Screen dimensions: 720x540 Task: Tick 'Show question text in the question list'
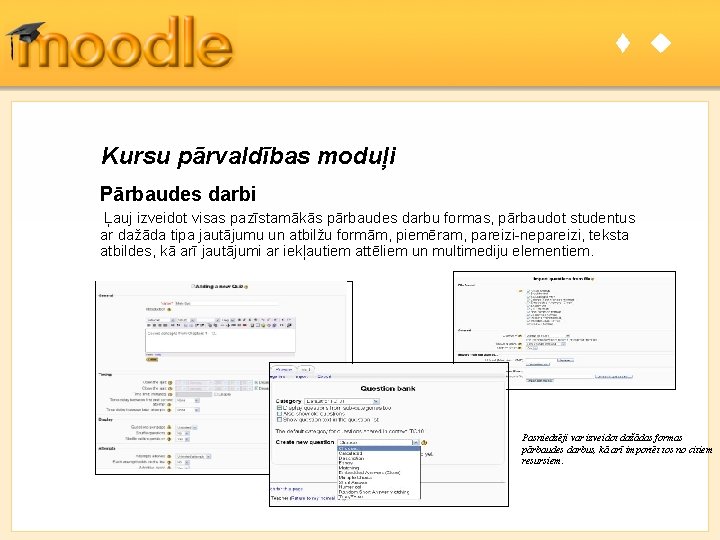point(279,420)
